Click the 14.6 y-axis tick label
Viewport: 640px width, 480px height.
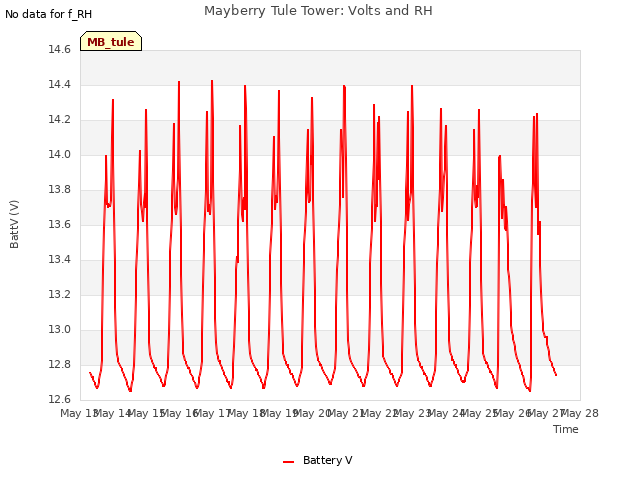pyautogui.click(x=60, y=49)
